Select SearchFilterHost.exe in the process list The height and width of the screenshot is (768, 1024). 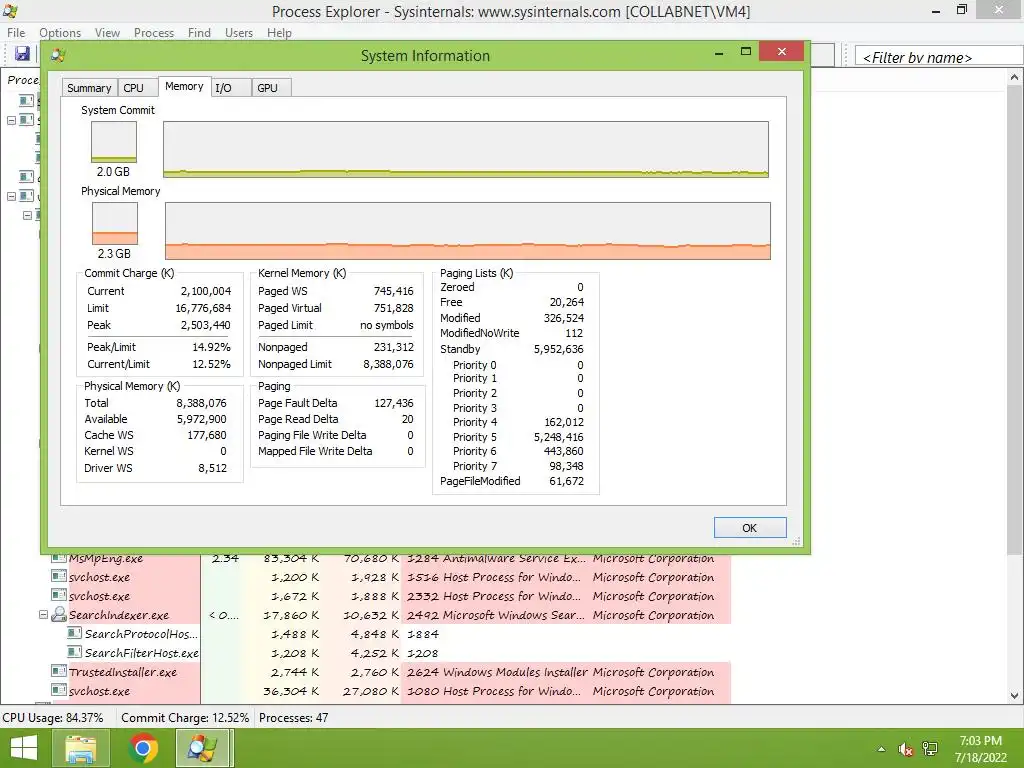[x=141, y=652]
